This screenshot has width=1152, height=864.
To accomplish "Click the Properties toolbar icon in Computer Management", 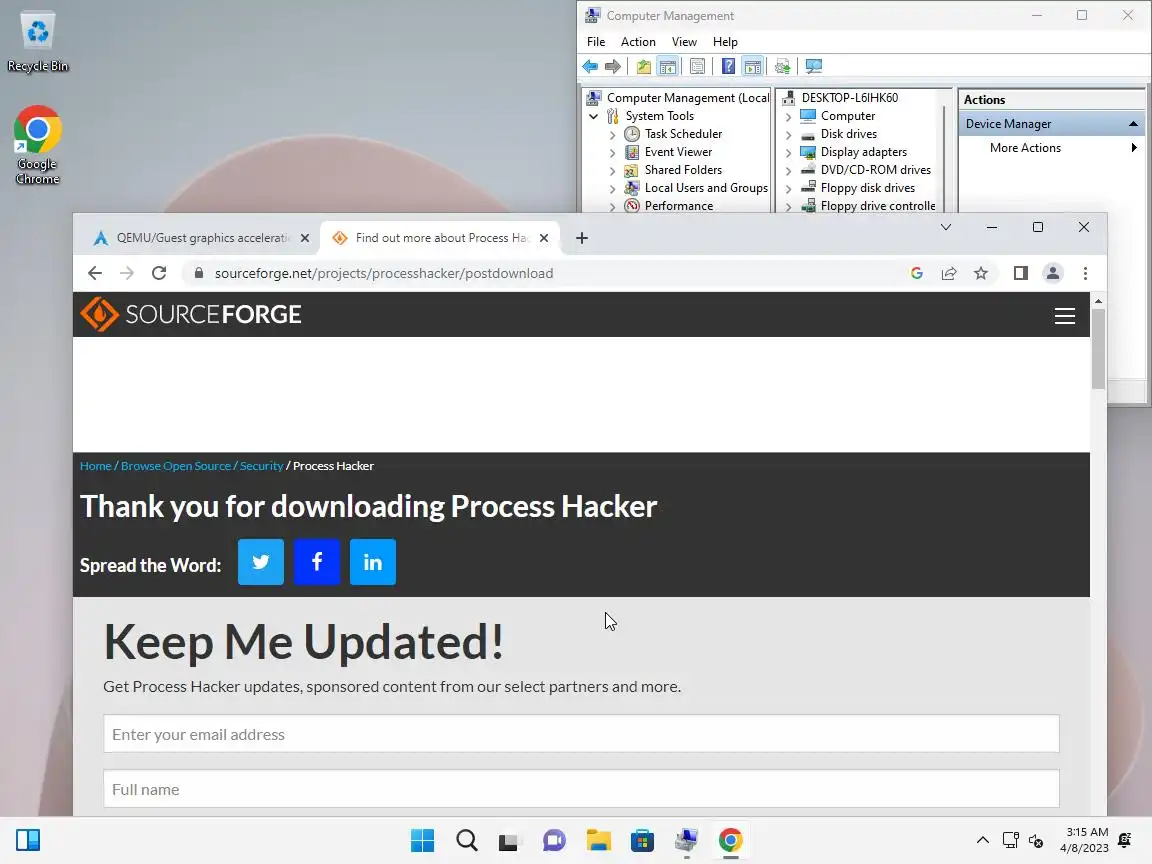I will pos(697,67).
